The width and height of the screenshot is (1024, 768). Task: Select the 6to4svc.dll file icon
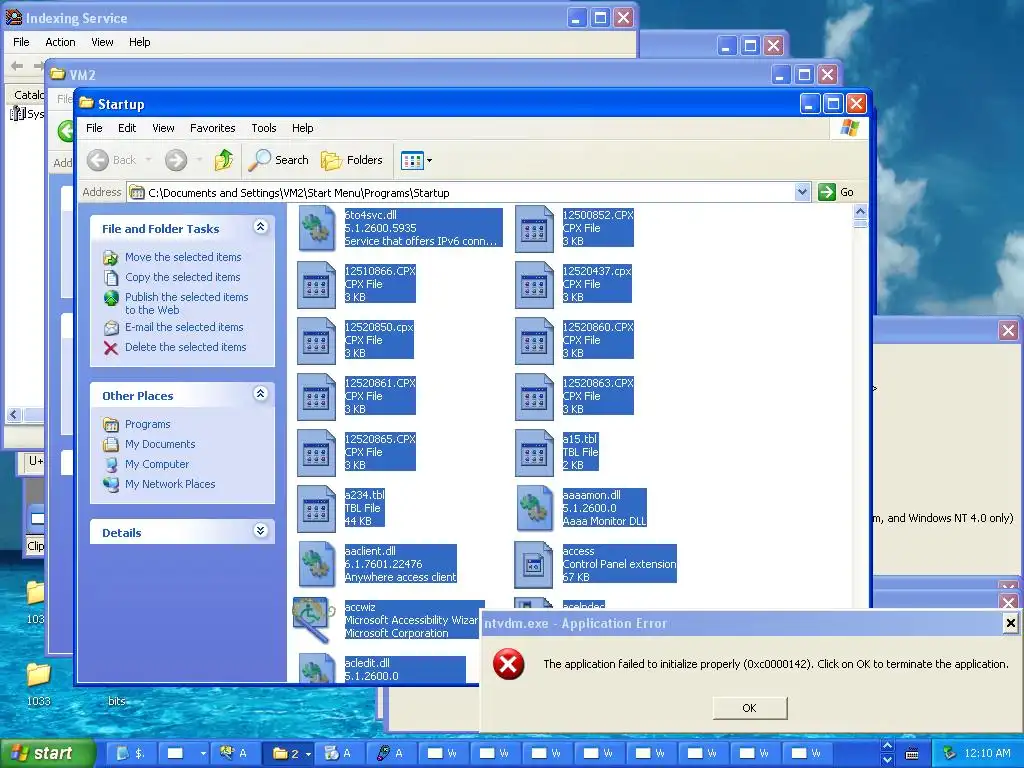tap(317, 229)
